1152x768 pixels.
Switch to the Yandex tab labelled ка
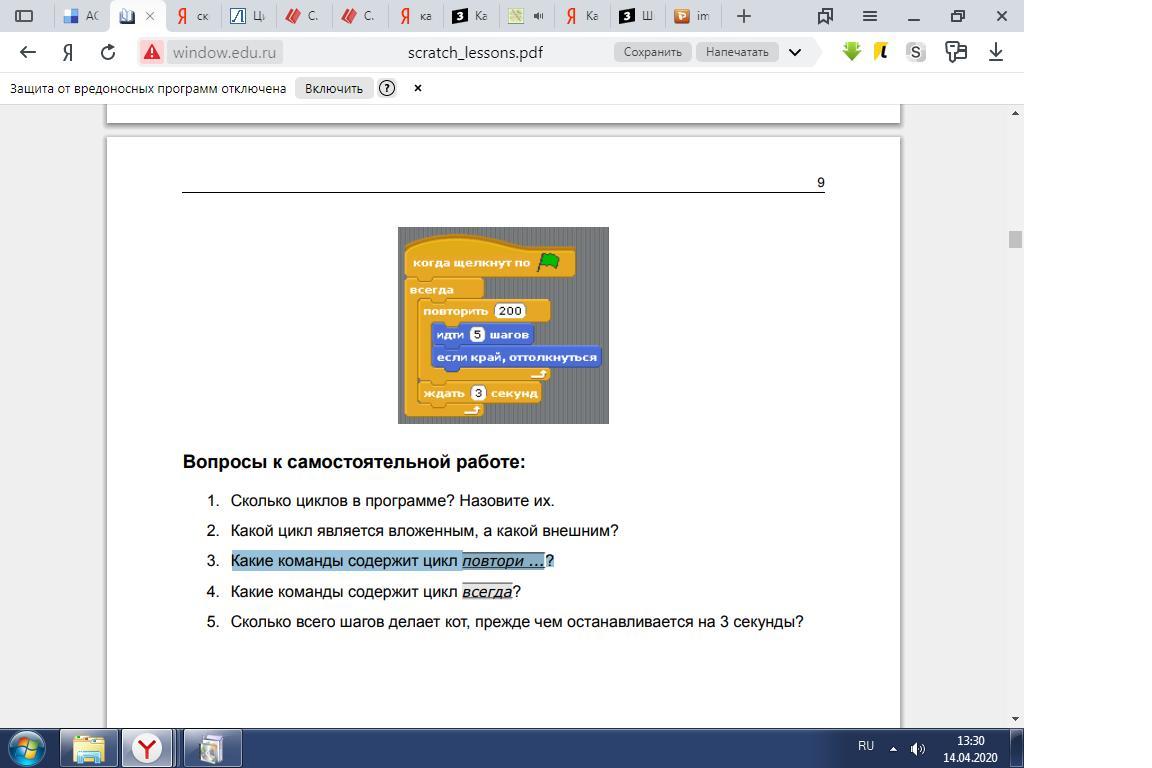(x=416, y=16)
